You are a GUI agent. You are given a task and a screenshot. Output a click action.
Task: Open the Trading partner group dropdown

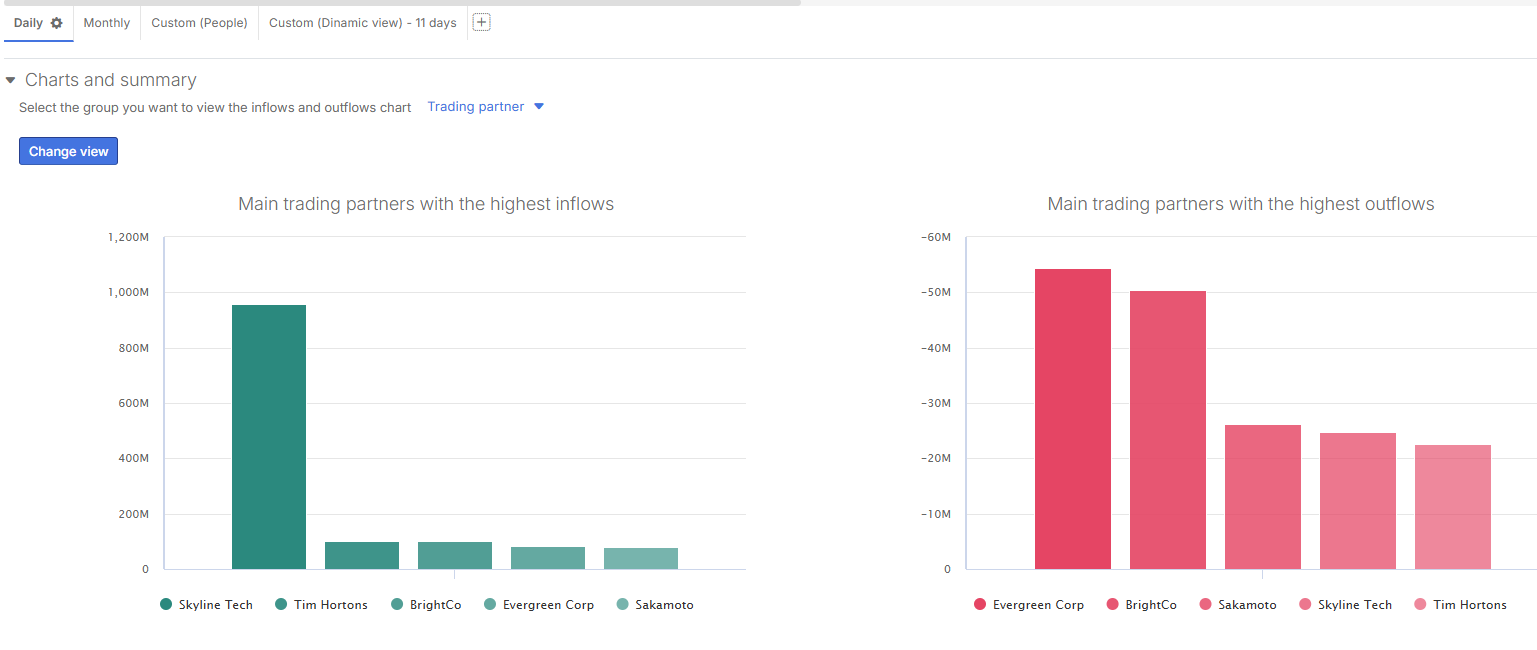point(485,107)
